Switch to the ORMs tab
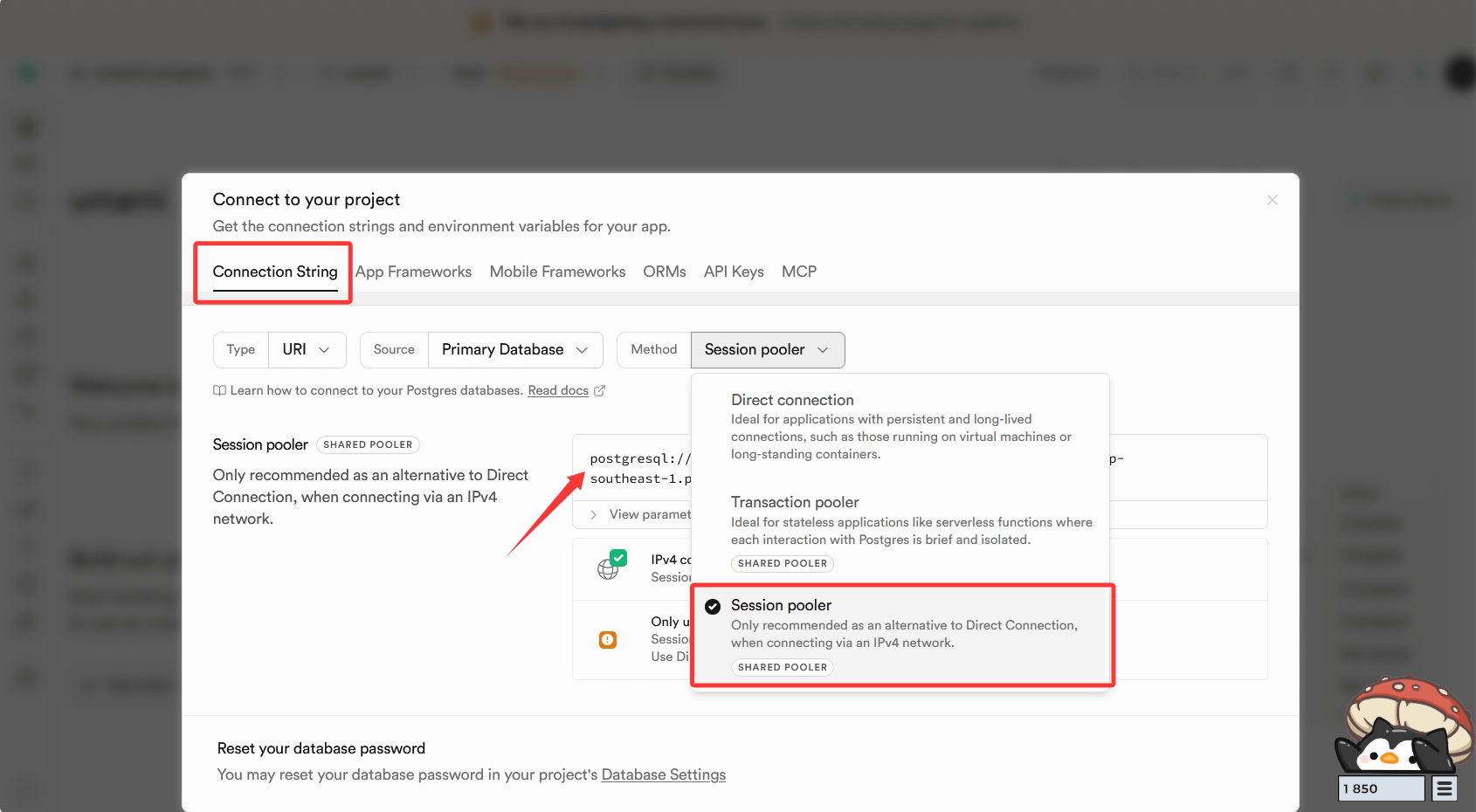This screenshot has width=1476, height=812. click(664, 272)
